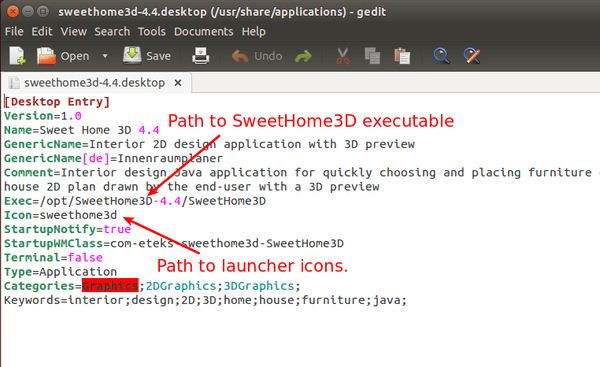This screenshot has width=600, height=367.
Task: Click the Terminal=false line
Action: 53,258
